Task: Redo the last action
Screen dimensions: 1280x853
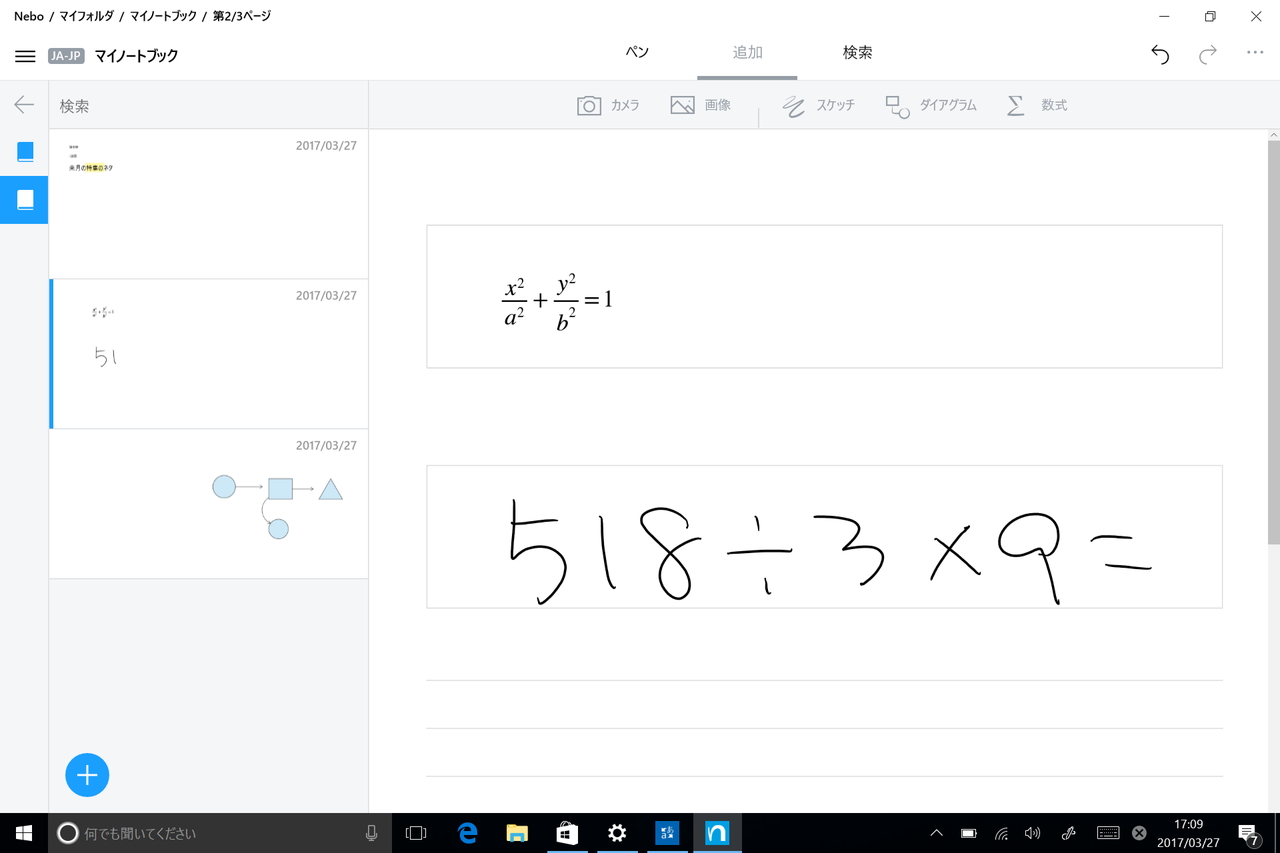Action: tap(1207, 55)
